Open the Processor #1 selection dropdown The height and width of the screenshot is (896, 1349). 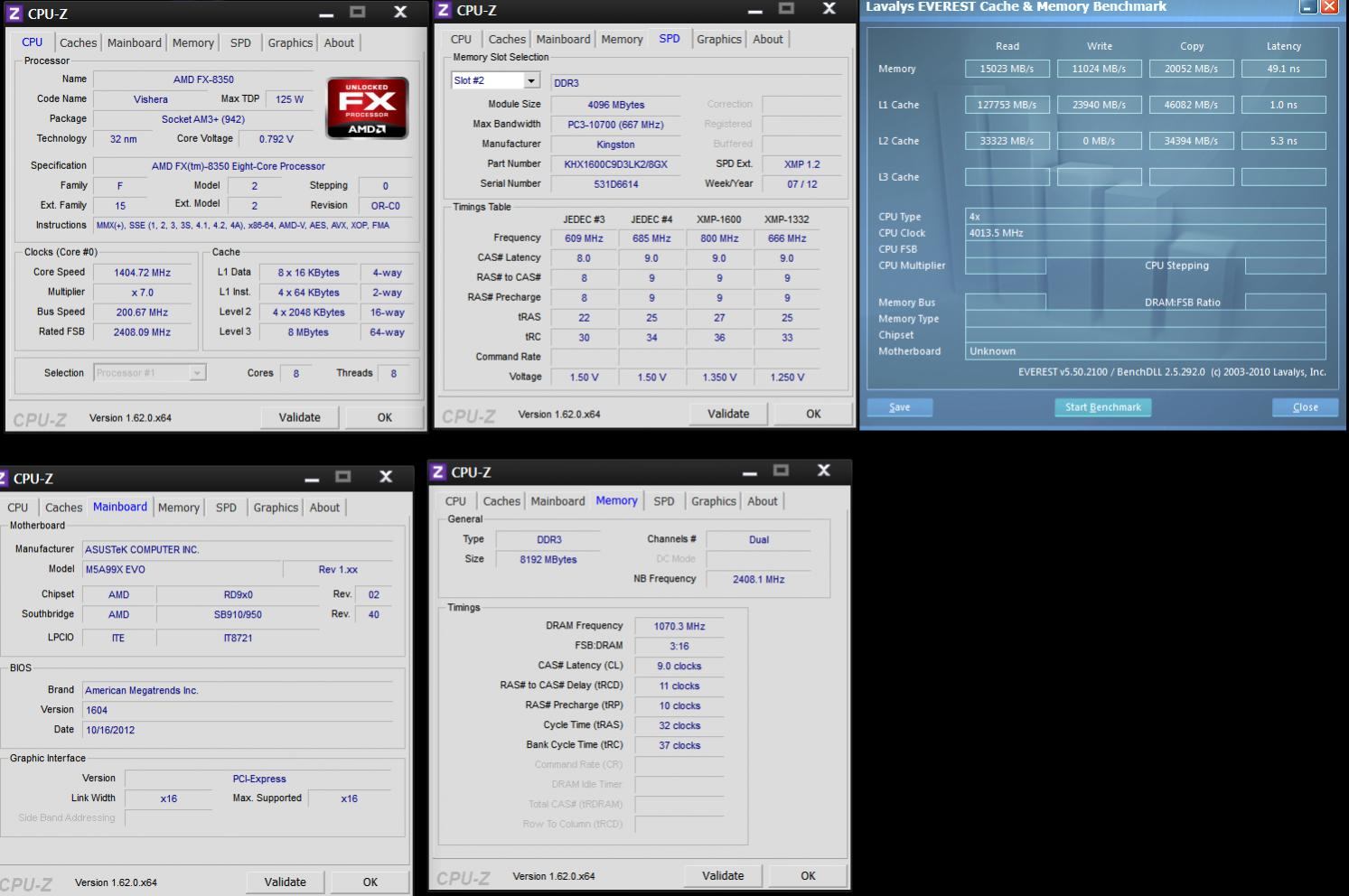click(x=197, y=373)
